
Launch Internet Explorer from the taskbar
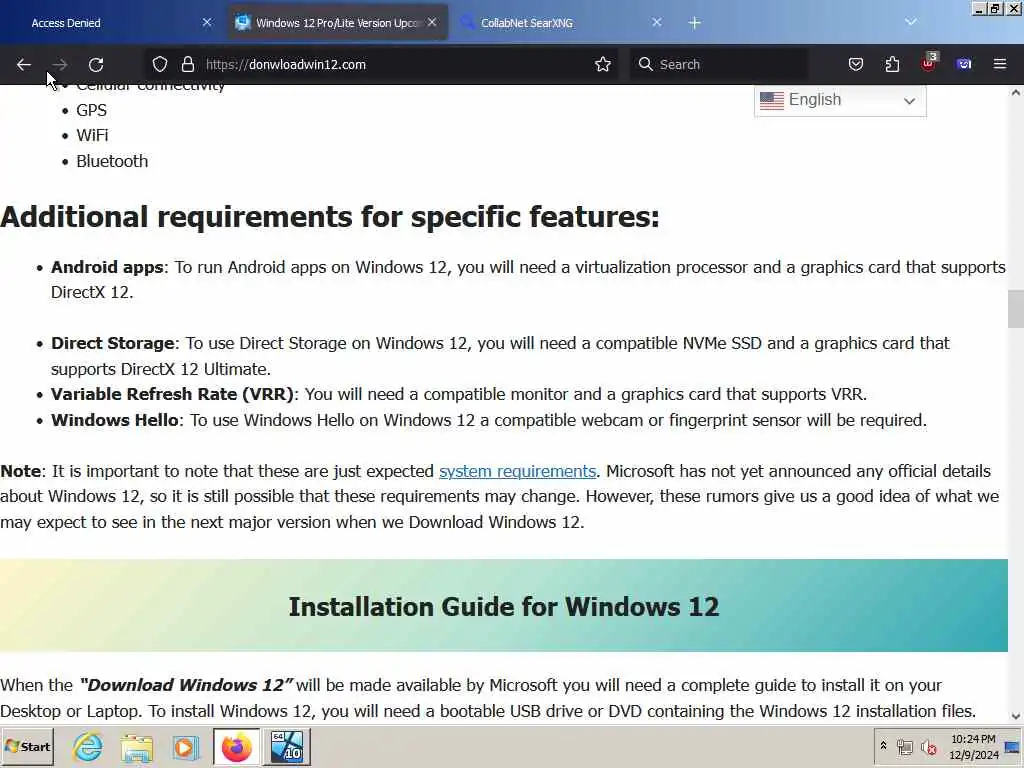point(88,746)
